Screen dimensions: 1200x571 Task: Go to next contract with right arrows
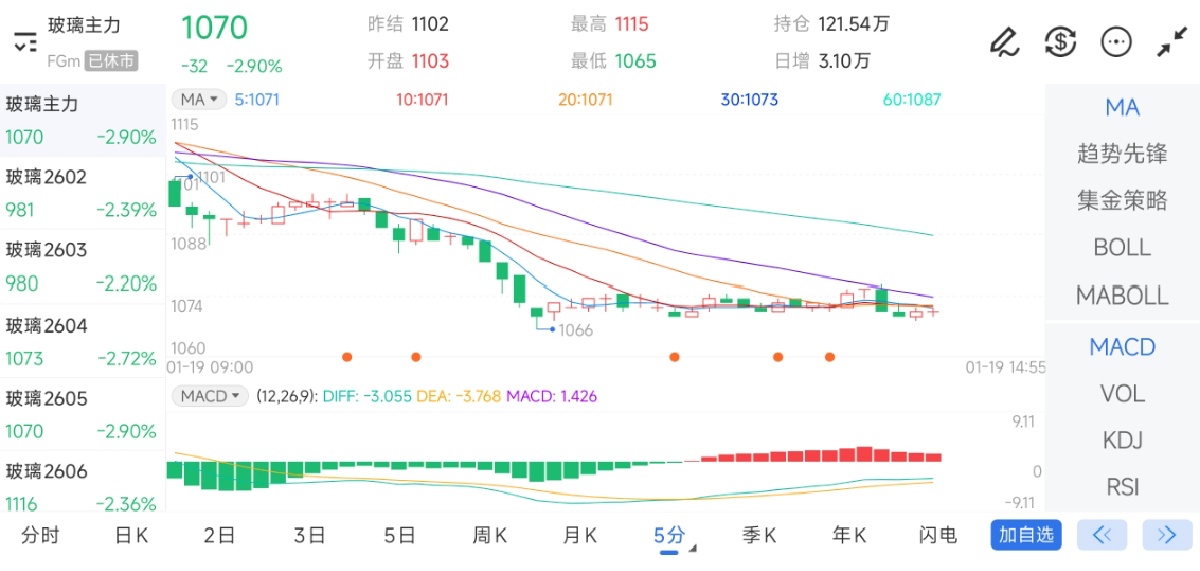coord(1166,535)
